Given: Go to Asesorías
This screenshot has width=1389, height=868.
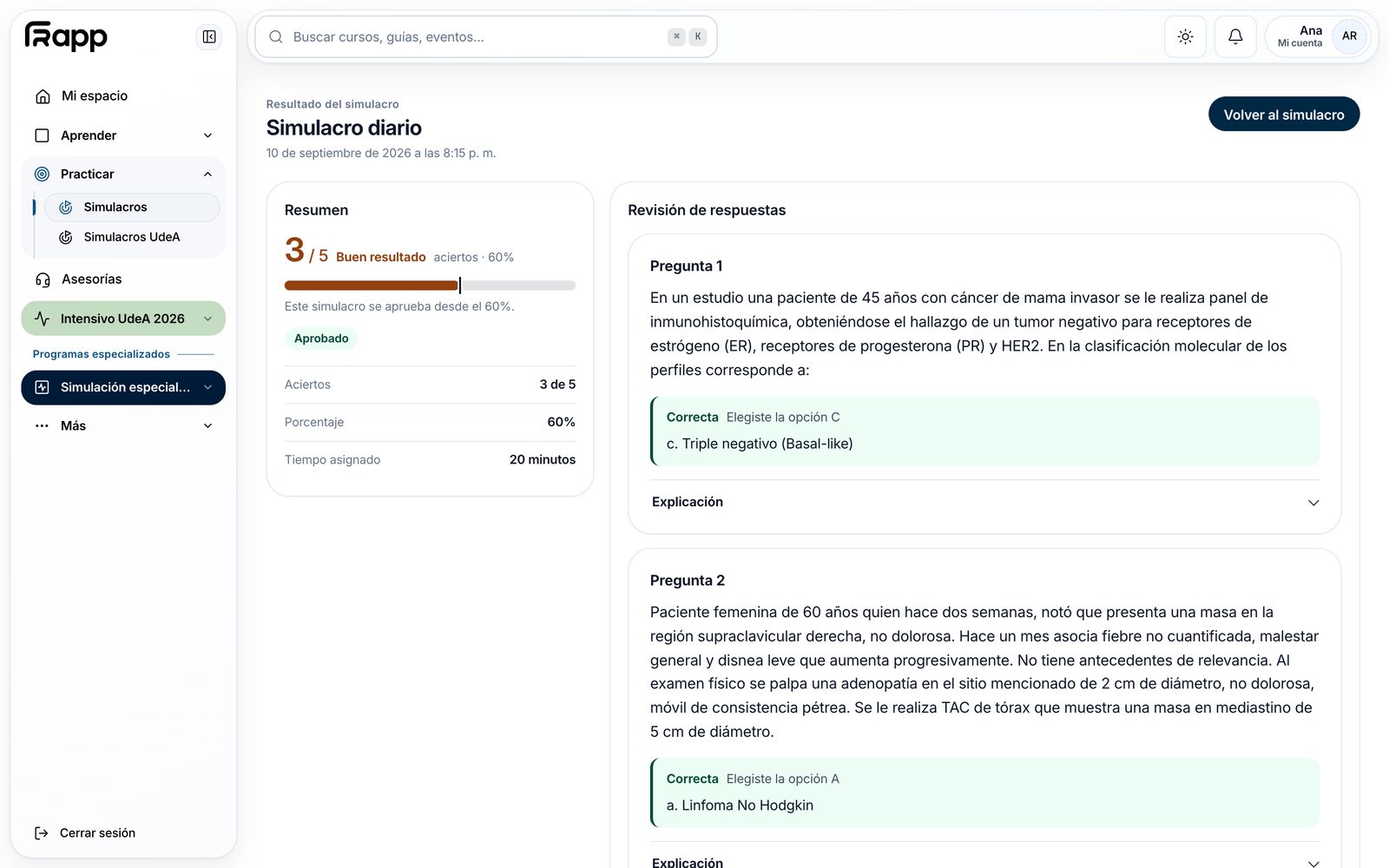Looking at the screenshot, I should pos(123,279).
